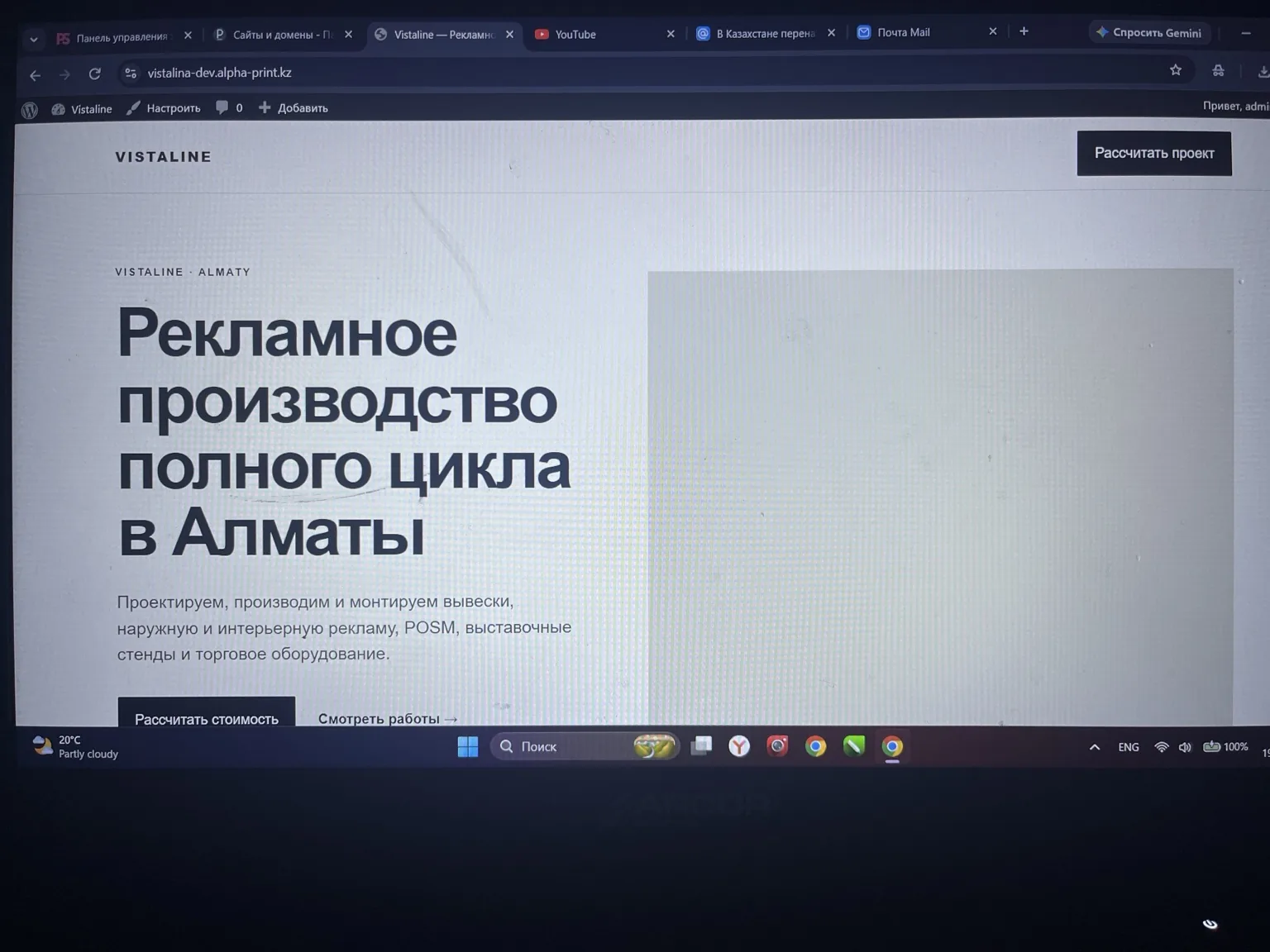Screen dimensions: 1270x952
Task: Close the В Казахстане перена tab
Action: (x=831, y=33)
